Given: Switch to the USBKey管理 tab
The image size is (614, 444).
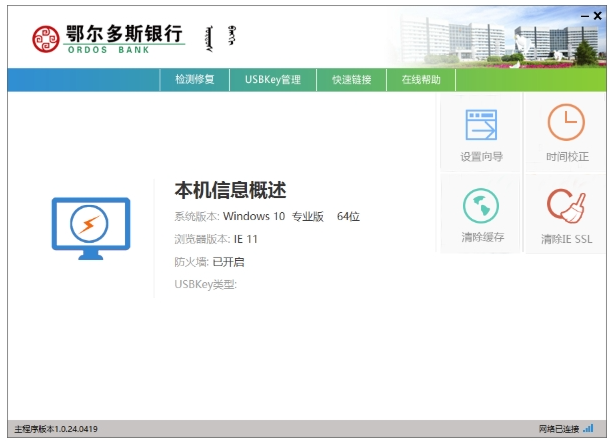Looking at the screenshot, I should (273, 80).
